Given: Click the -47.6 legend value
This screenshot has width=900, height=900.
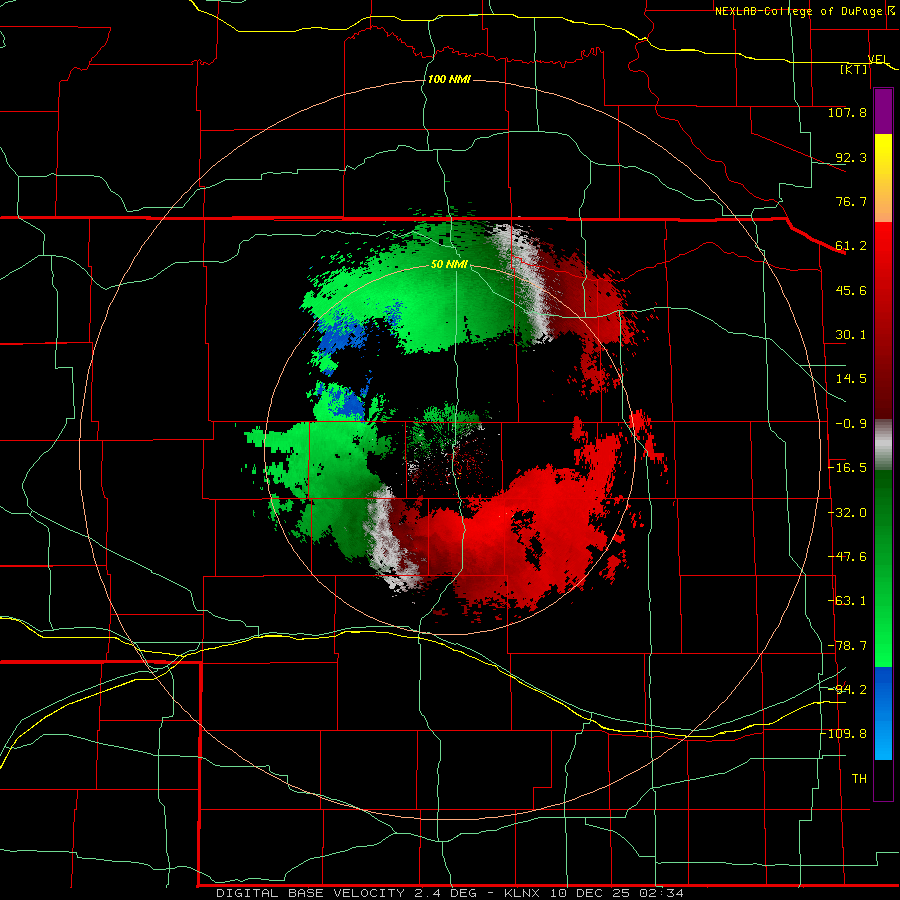Looking at the screenshot, I should (847, 557).
